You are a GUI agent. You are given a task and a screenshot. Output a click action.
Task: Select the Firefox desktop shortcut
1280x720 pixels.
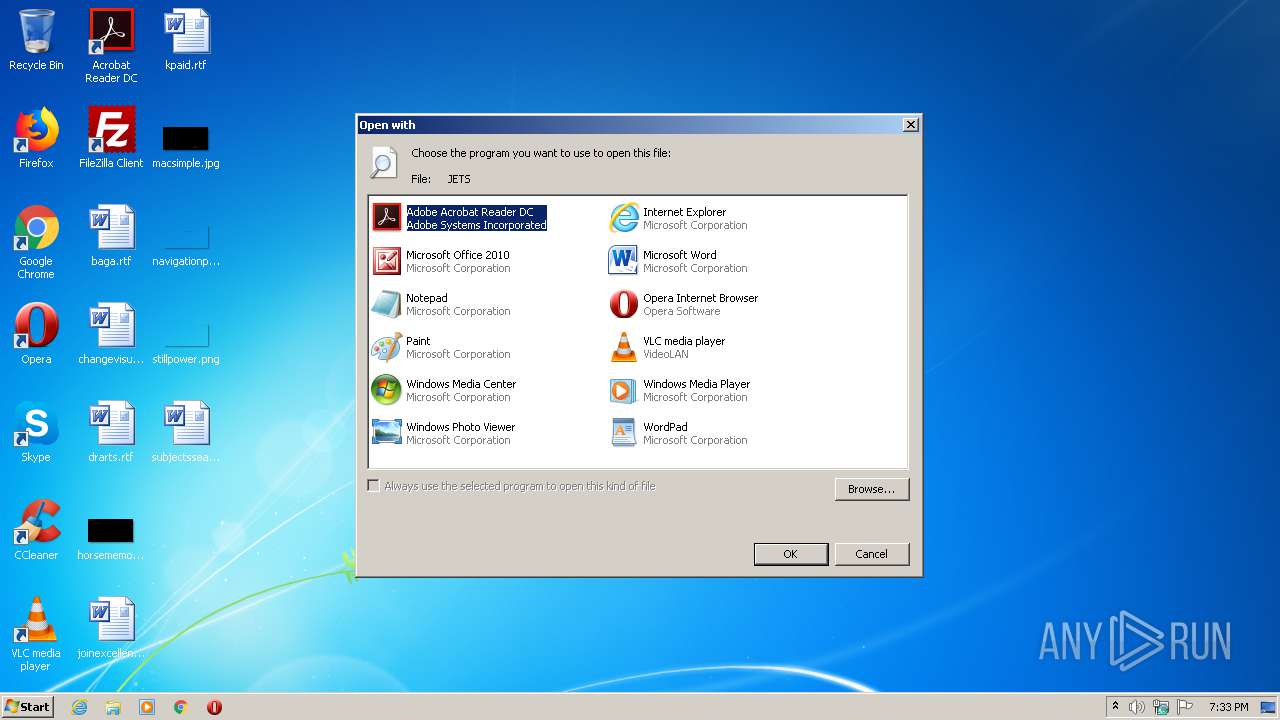pyautogui.click(x=36, y=138)
